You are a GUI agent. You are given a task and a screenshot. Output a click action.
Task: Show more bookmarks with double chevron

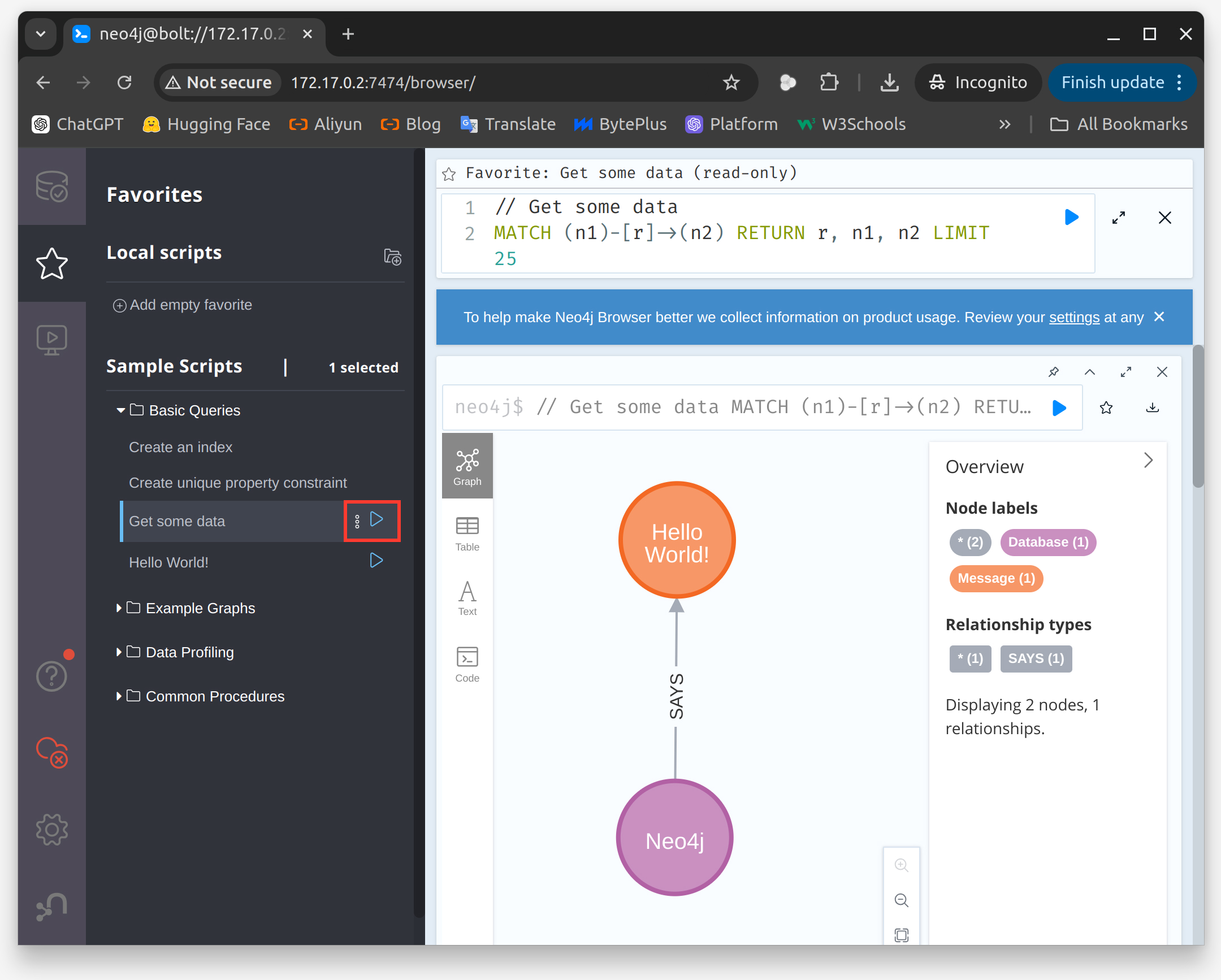click(1004, 124)
